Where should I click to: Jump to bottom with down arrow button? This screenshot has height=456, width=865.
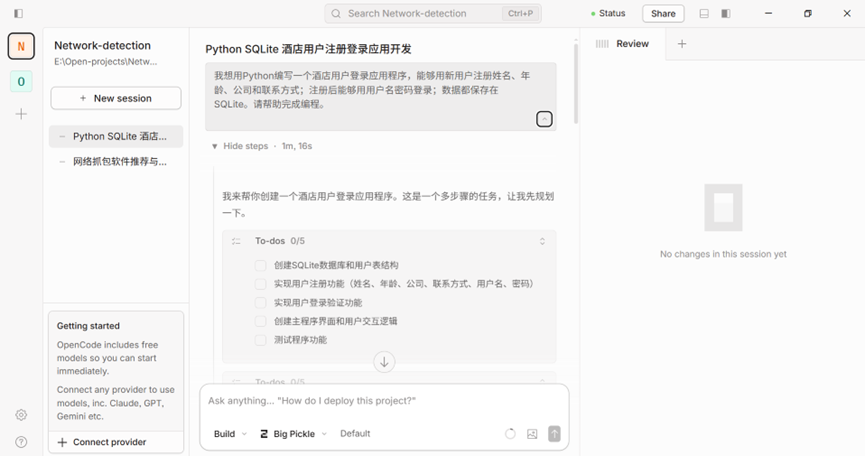384,362
